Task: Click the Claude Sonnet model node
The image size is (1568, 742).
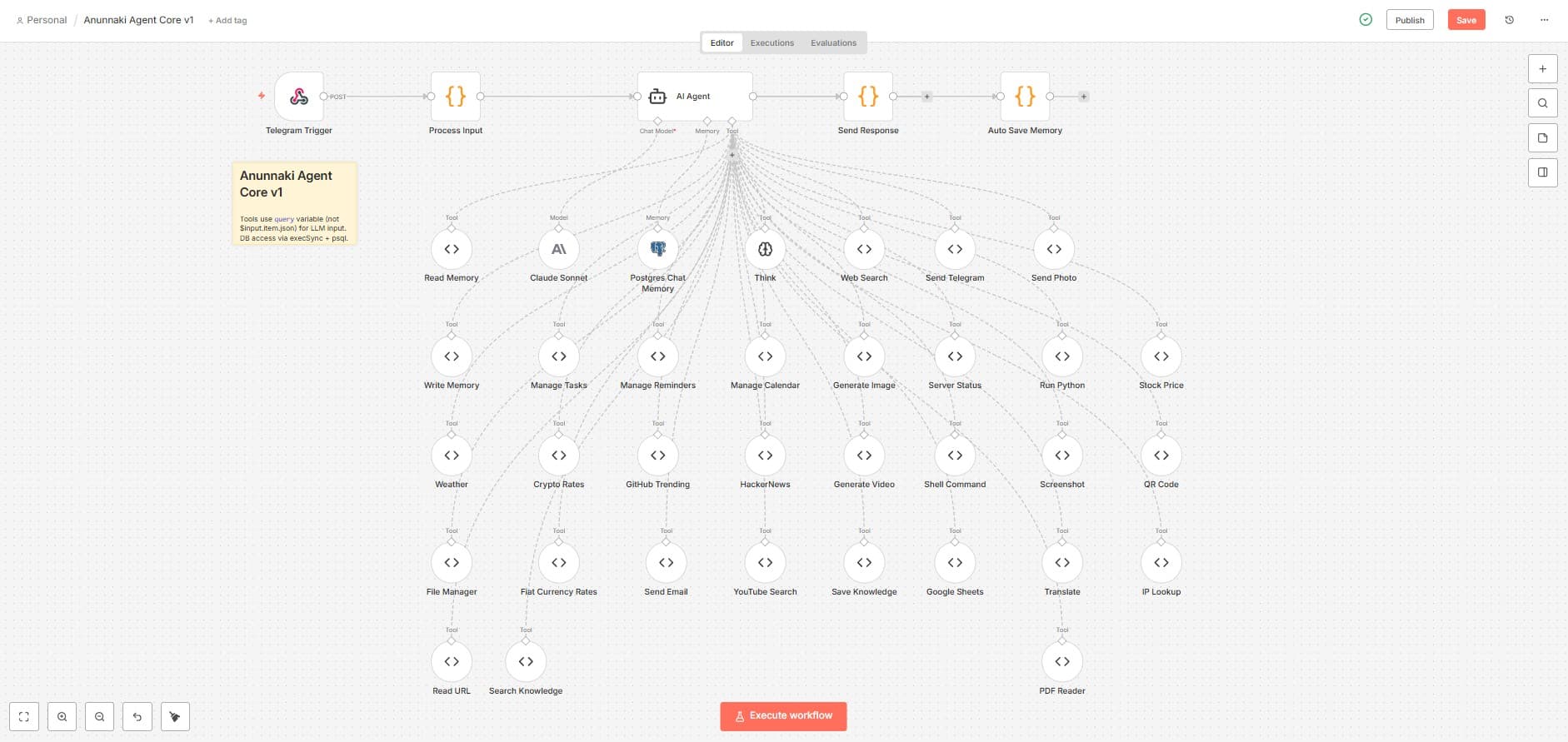Action: coord(558,249)
